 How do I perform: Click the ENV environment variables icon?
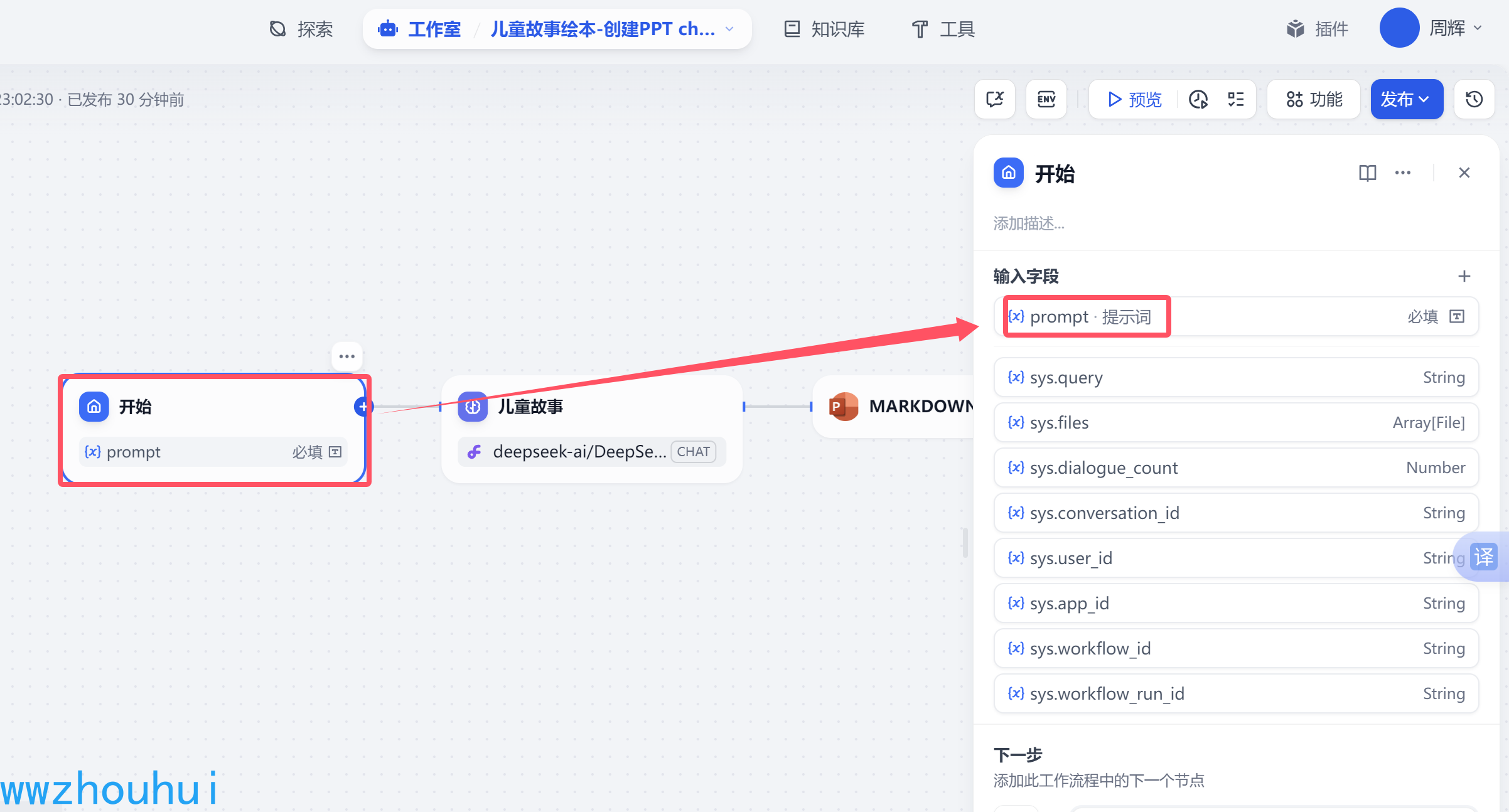click(1046, 99)
